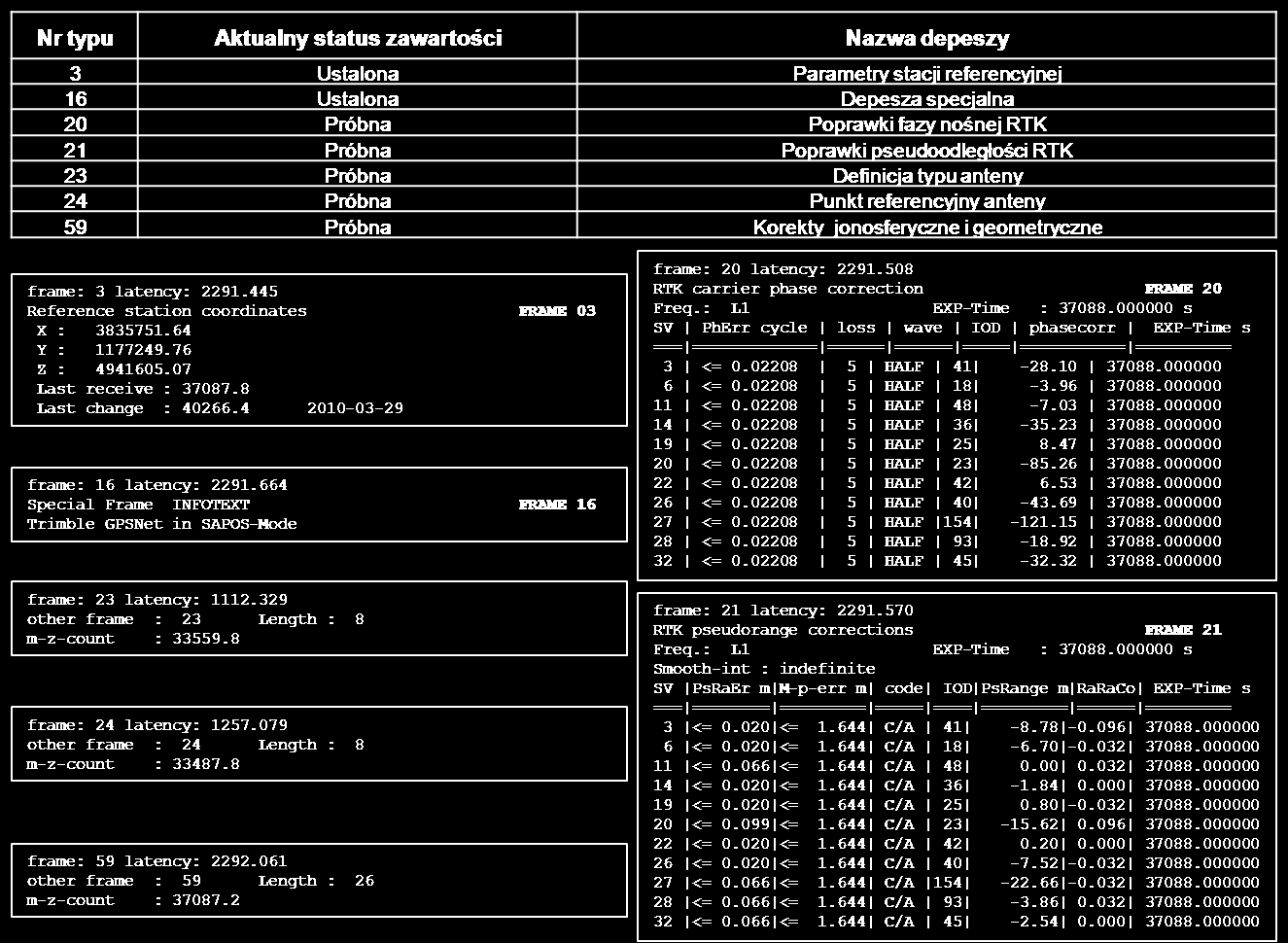Select Y coordinate value 1177249.76

(143, 350)
